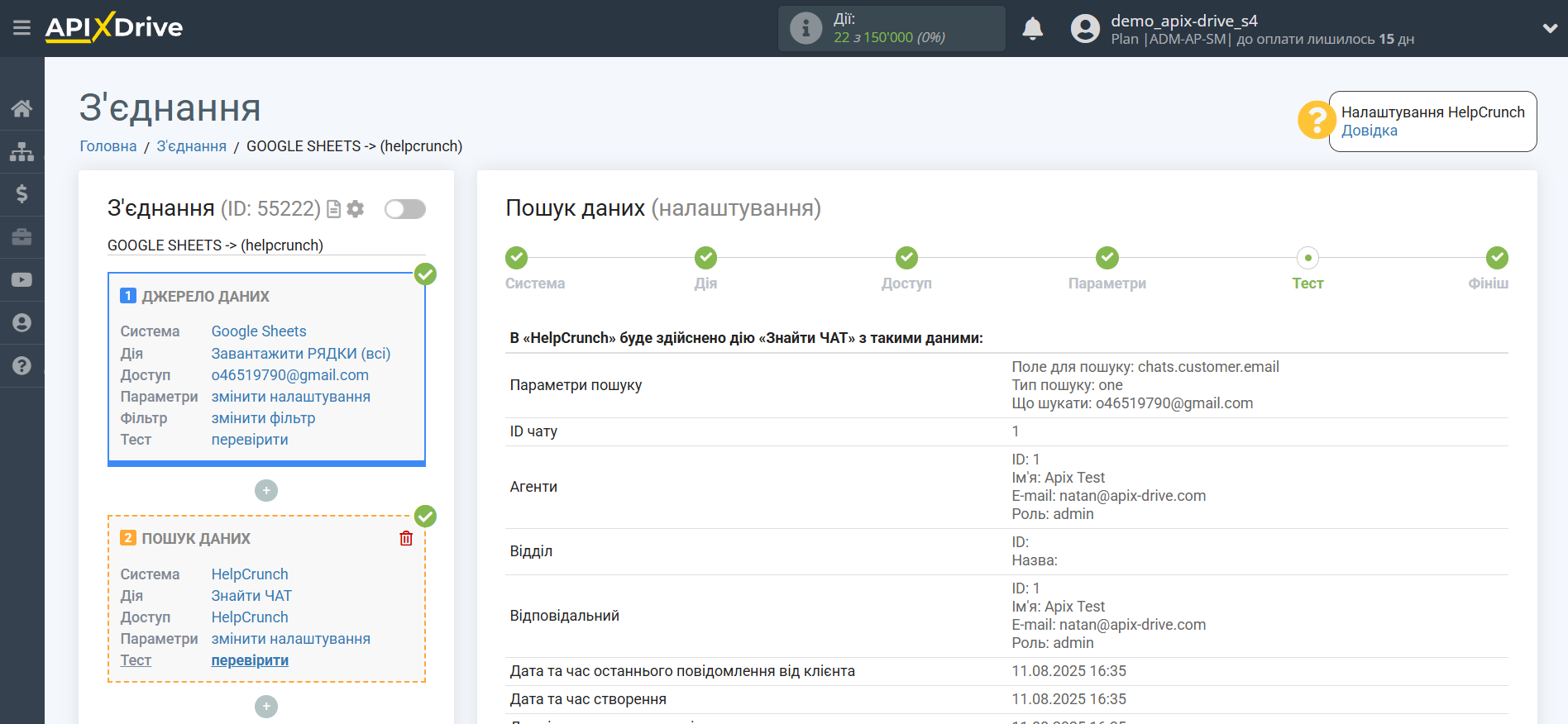The width and height of the screenshot is (1568, 724).
Task: Click the bold перевірити link in search block
Action: [250, 660]
